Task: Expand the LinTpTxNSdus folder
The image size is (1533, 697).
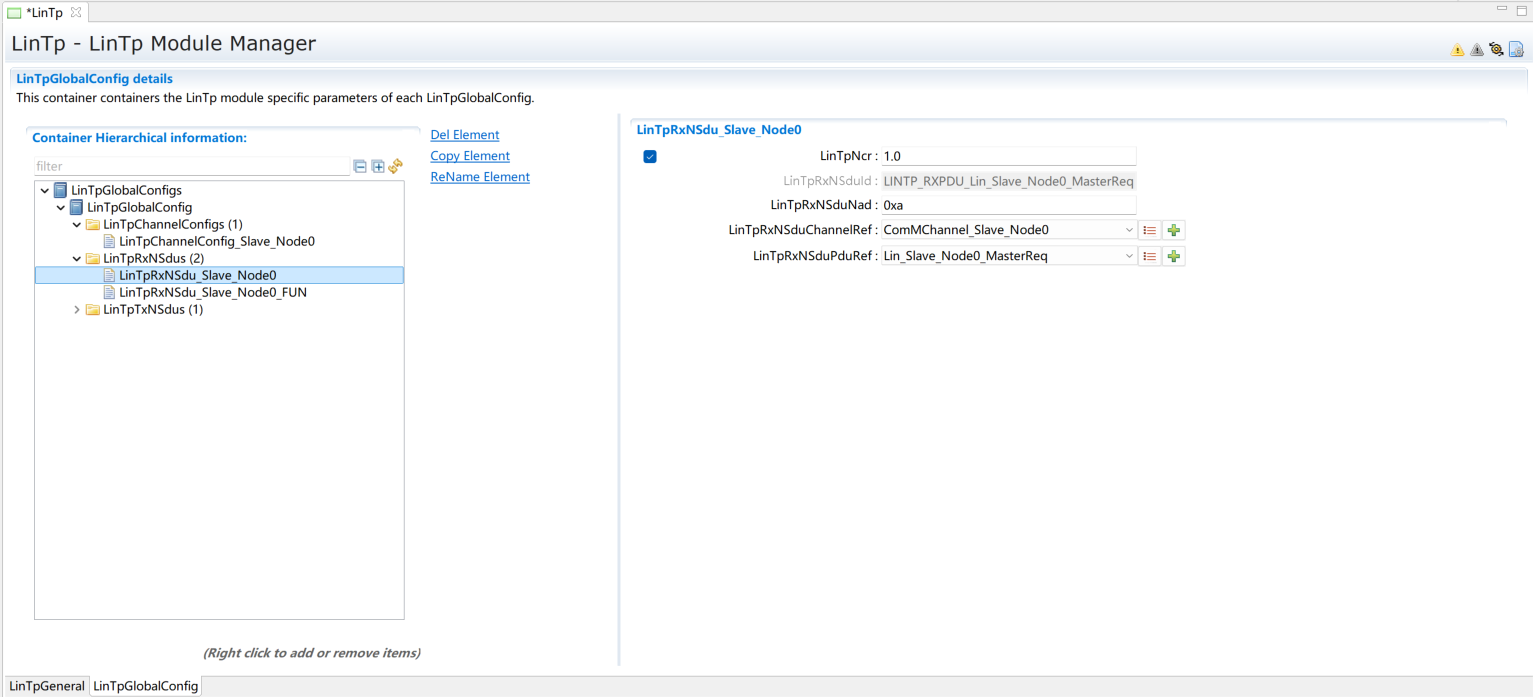Action: pos(77,310)
